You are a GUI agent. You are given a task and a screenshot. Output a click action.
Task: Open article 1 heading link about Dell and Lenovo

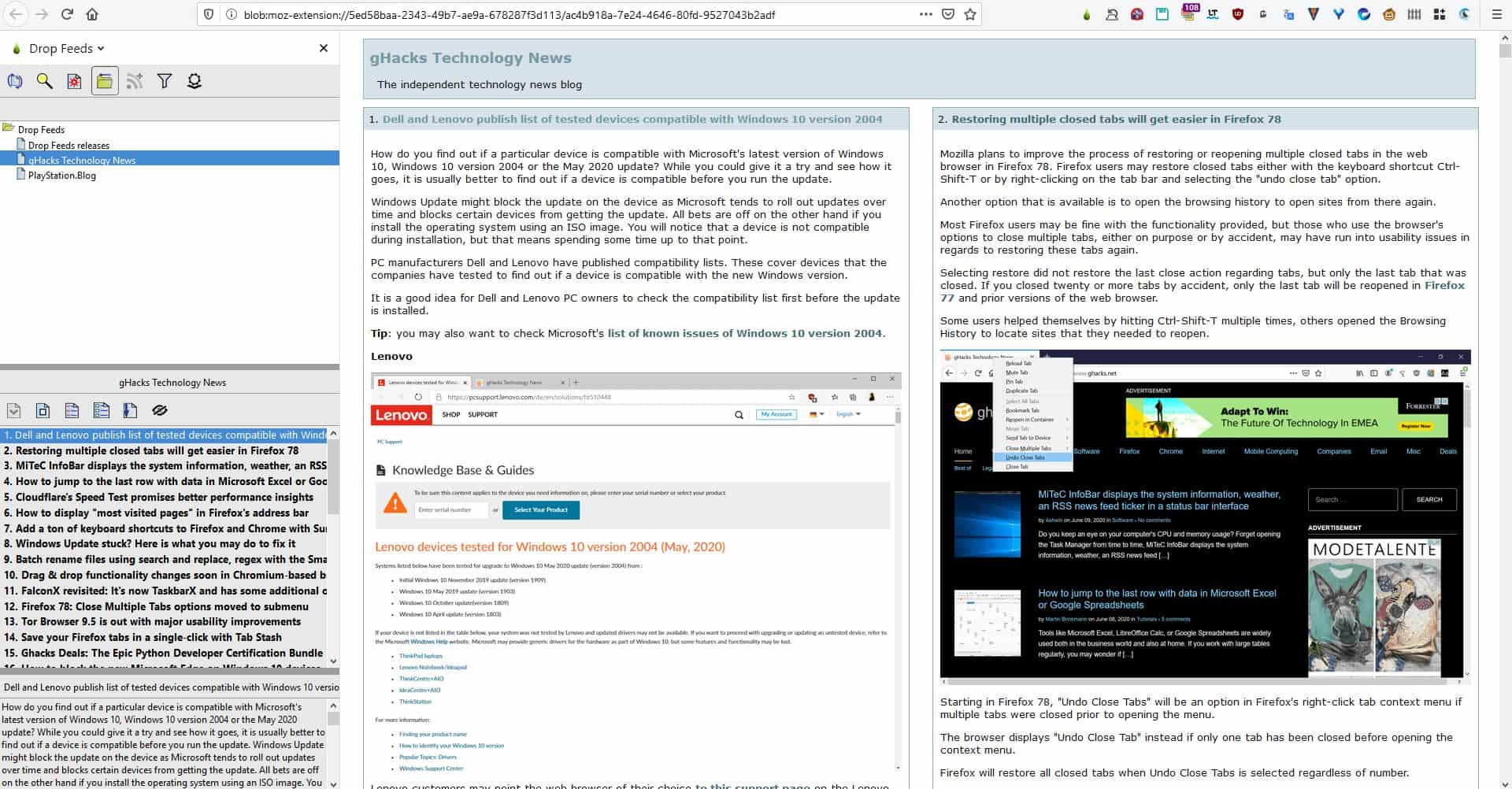(x=632, y=120)
